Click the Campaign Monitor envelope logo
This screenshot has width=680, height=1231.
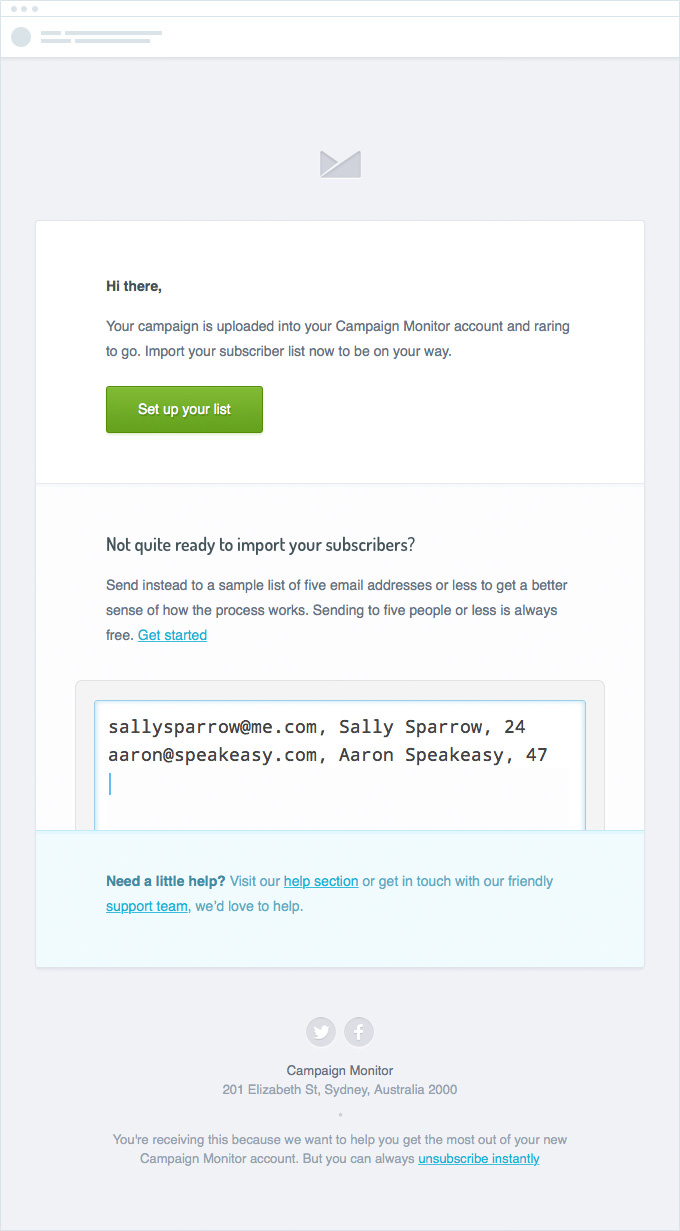[340, 164]
